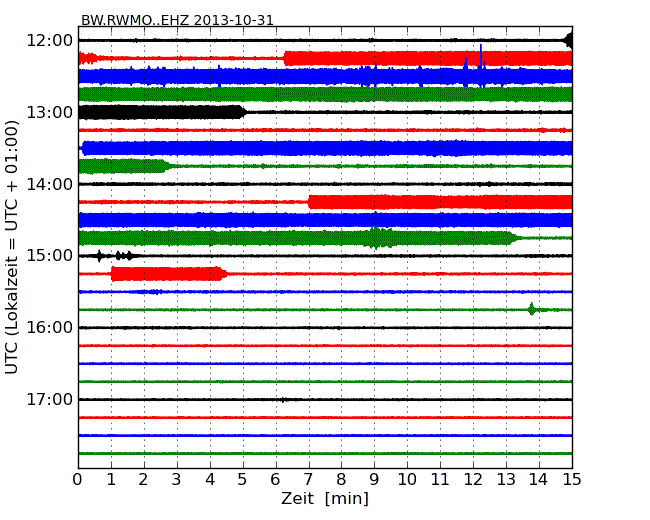Click the thick black noise block on the 13:00 trace
The height and width of the screenshot is (520, 650).
click(162, 112)
